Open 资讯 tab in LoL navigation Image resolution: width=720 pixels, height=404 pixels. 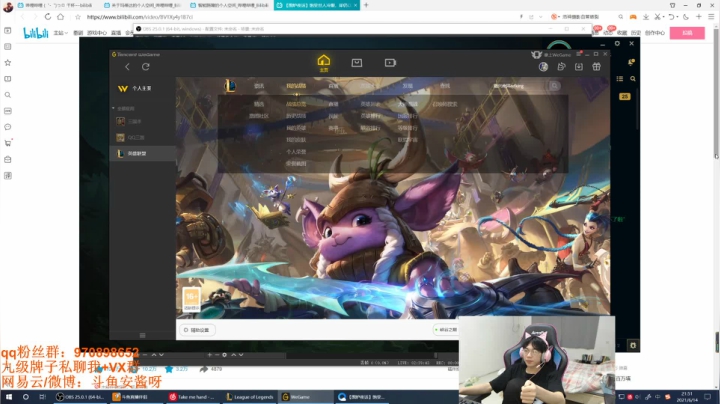(259, 86)
